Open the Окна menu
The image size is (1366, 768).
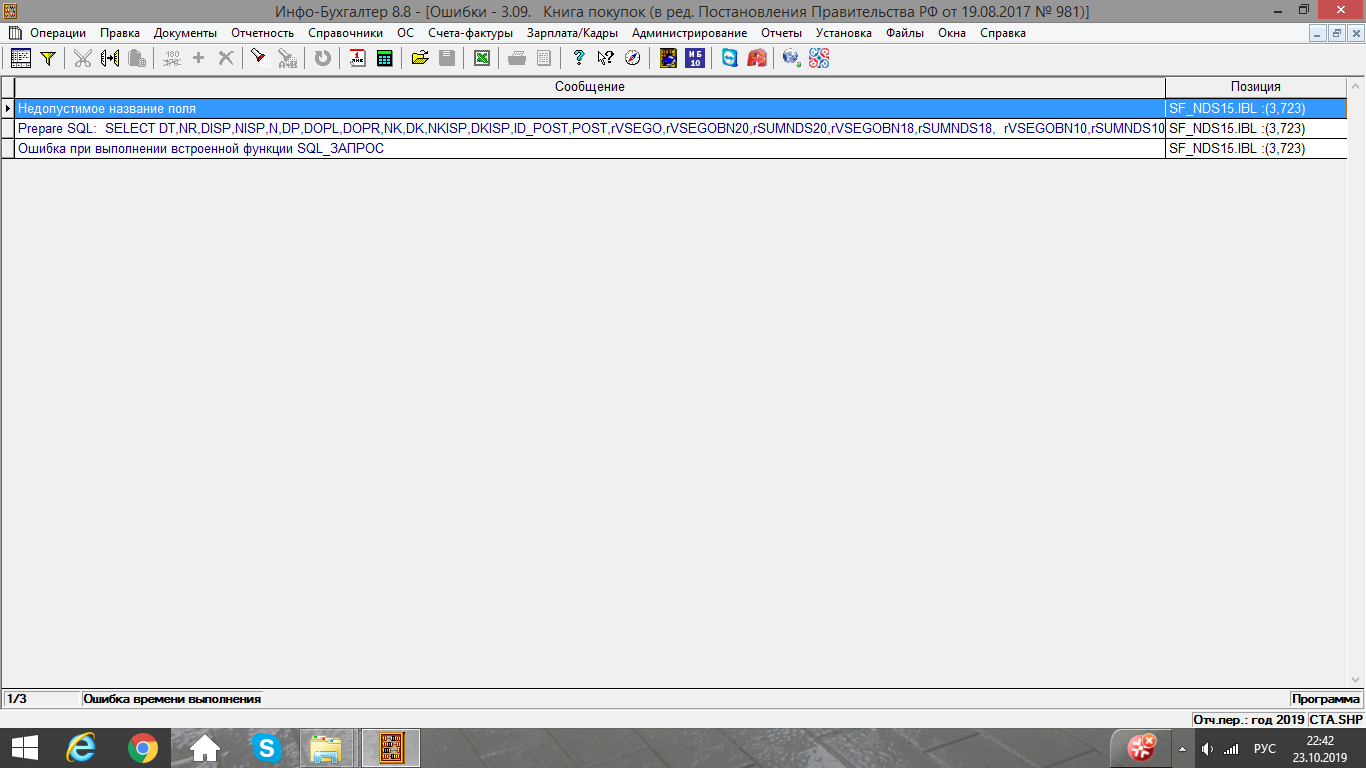[952, 33]
